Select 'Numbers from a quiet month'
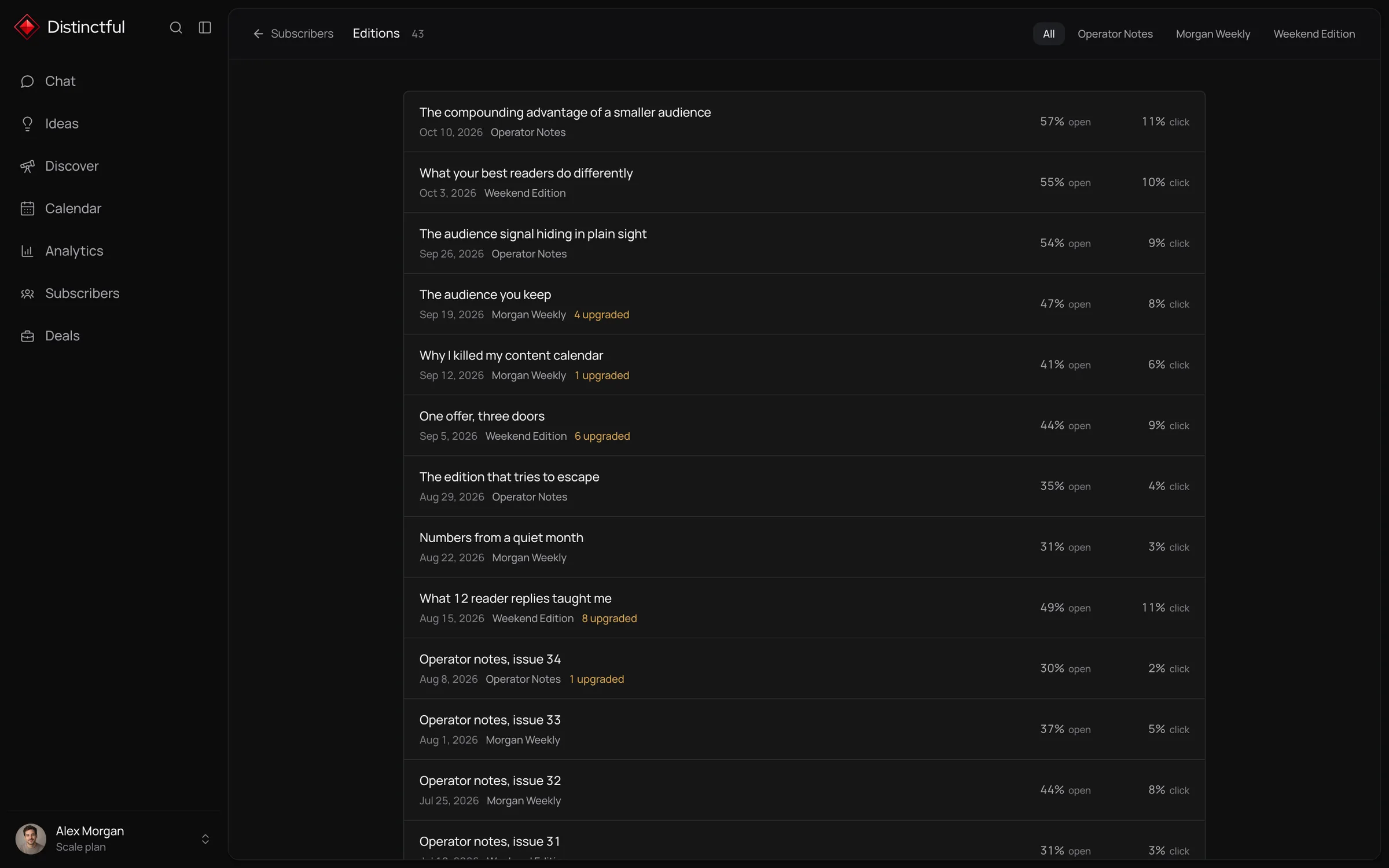The image size is (1389, 868). tap(804, 547)
